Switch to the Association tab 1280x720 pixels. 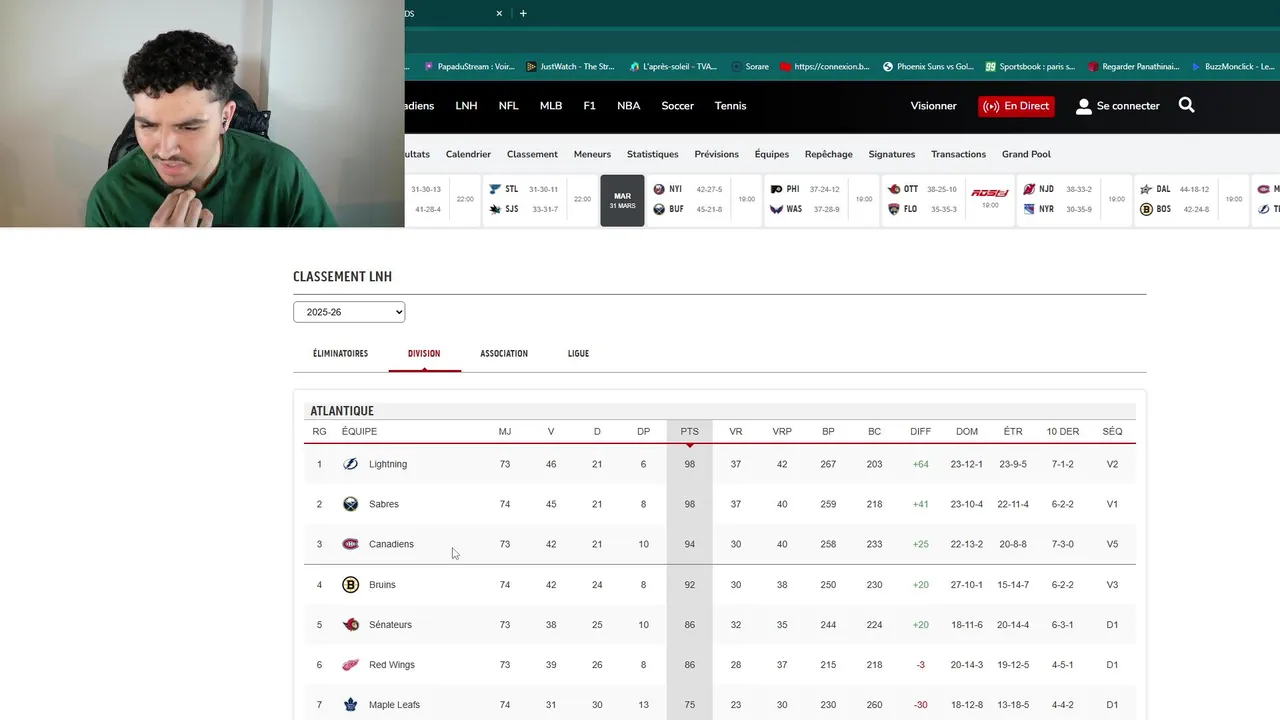coord(504,353)
